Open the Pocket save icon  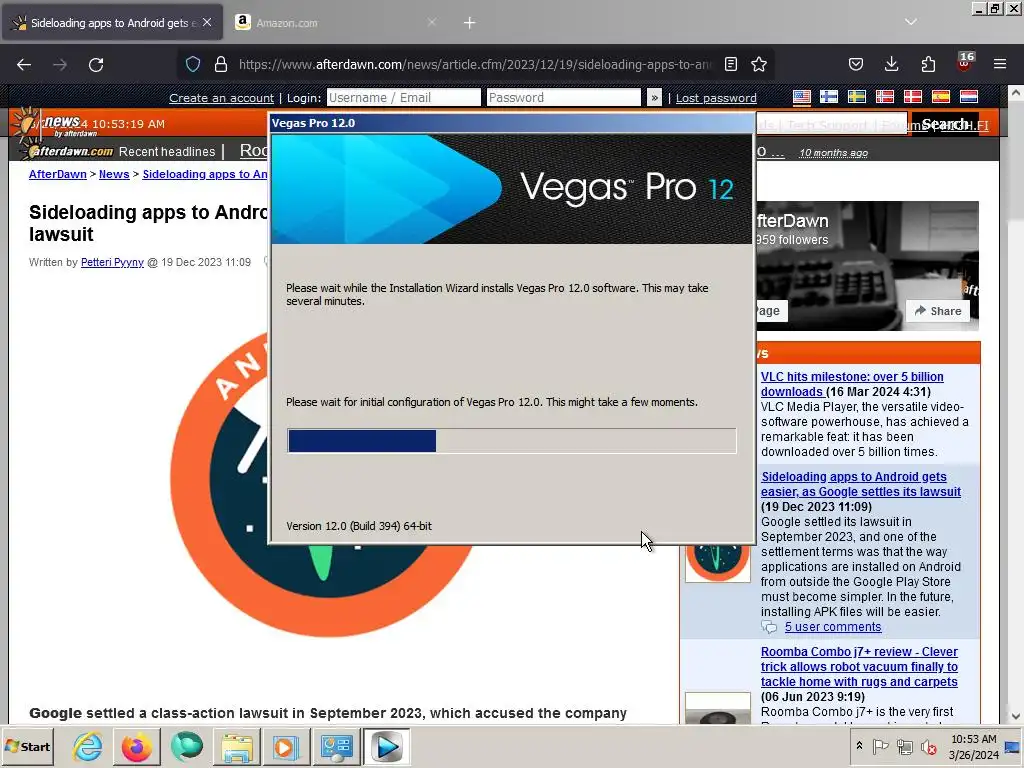point(856,64)
